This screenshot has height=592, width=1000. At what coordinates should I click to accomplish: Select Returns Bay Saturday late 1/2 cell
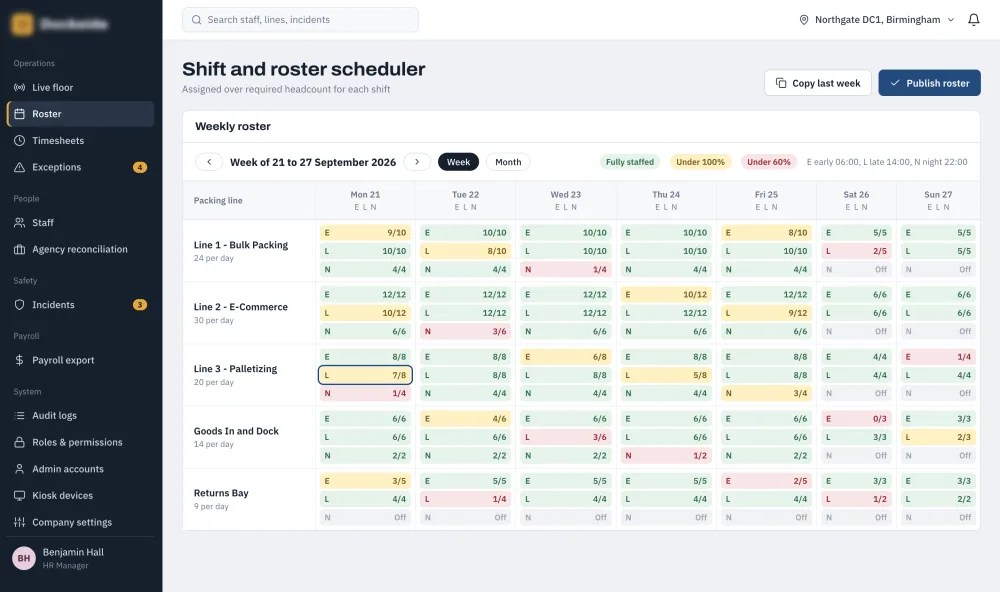(x=857, y=500)
